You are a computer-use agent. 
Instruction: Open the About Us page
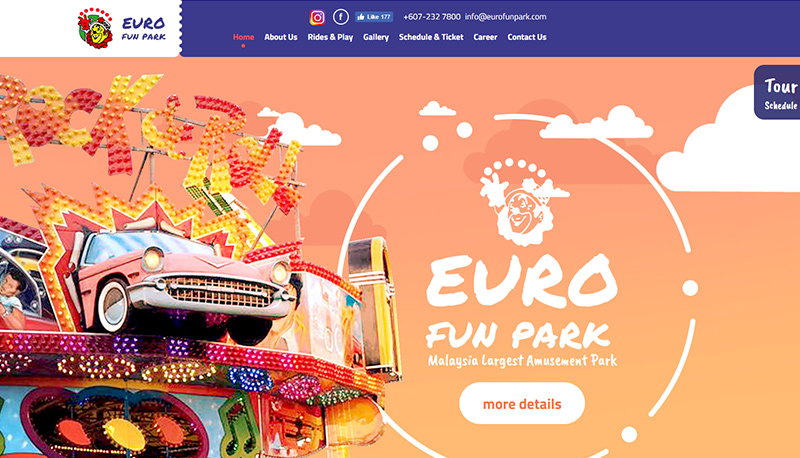coord(281,37)
